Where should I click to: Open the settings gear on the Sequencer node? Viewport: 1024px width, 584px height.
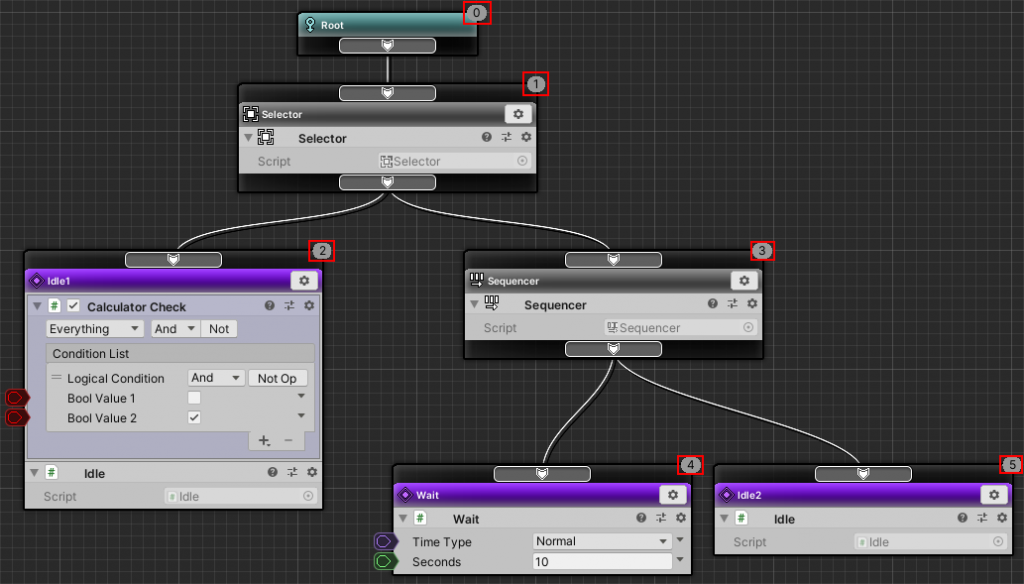click(744, 280)
